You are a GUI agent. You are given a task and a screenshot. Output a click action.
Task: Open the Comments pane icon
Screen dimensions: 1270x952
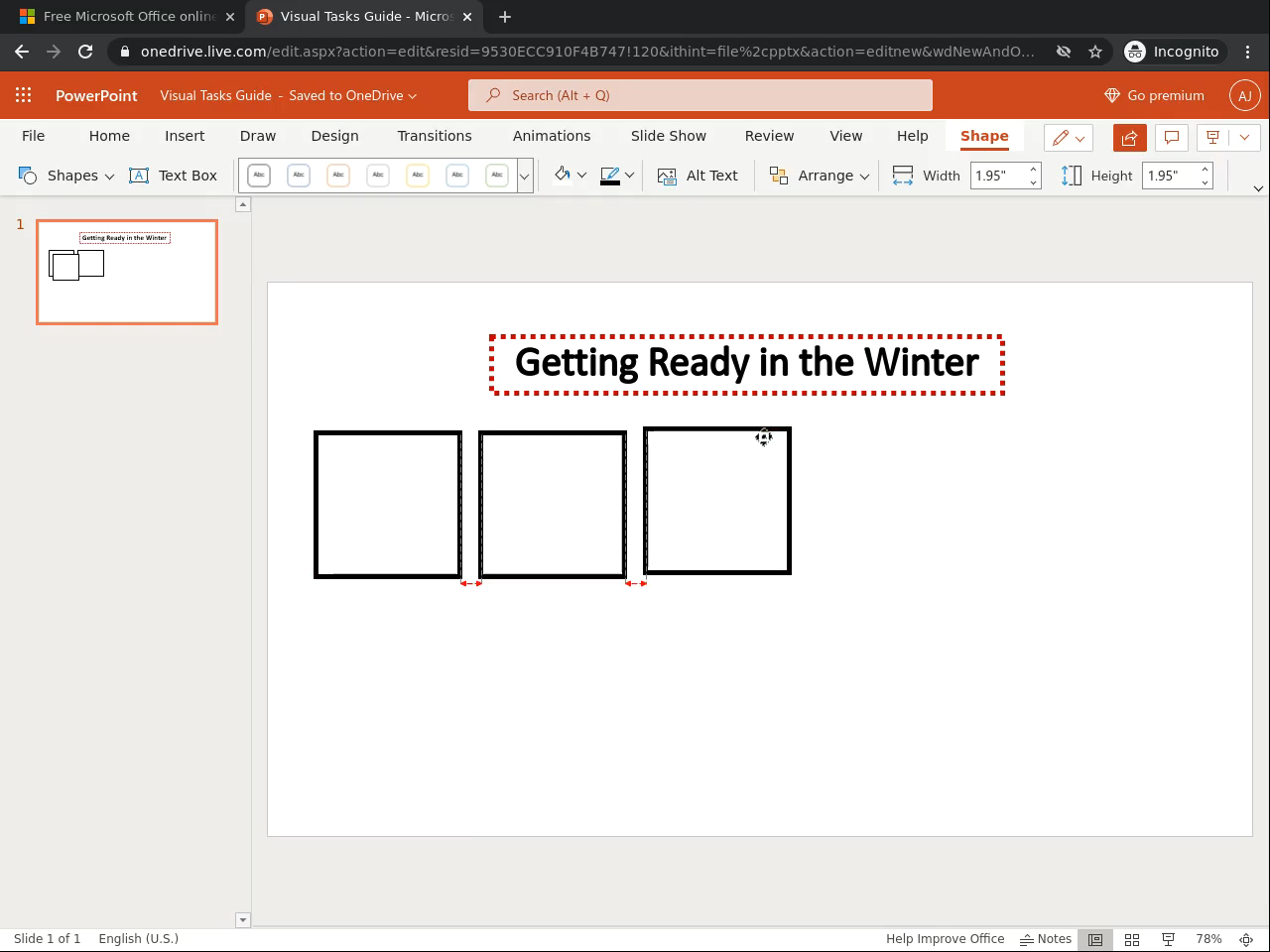tap(1171, 138)
